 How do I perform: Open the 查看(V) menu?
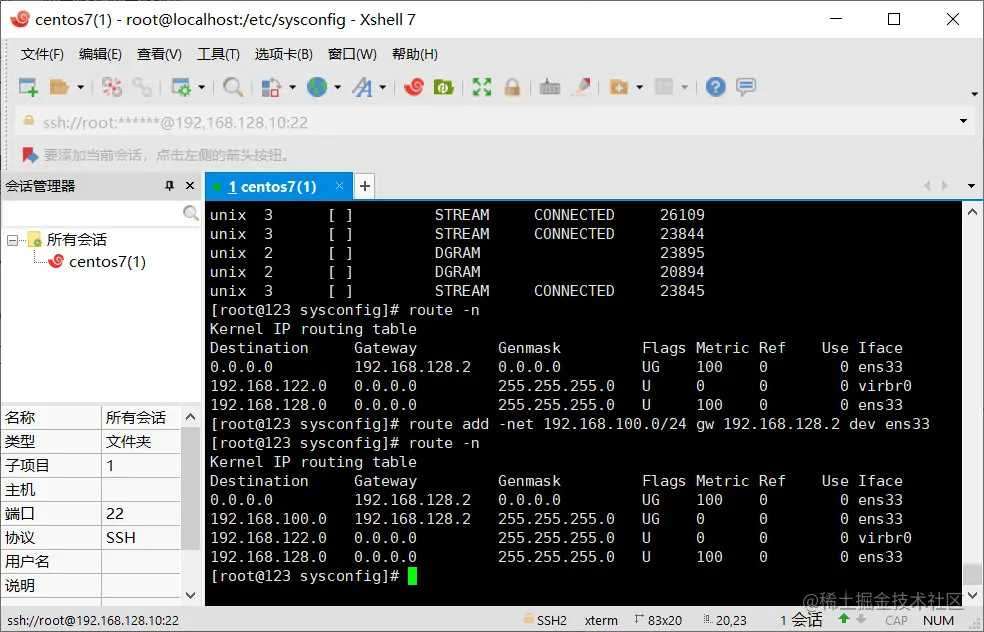tap(159, 54)
